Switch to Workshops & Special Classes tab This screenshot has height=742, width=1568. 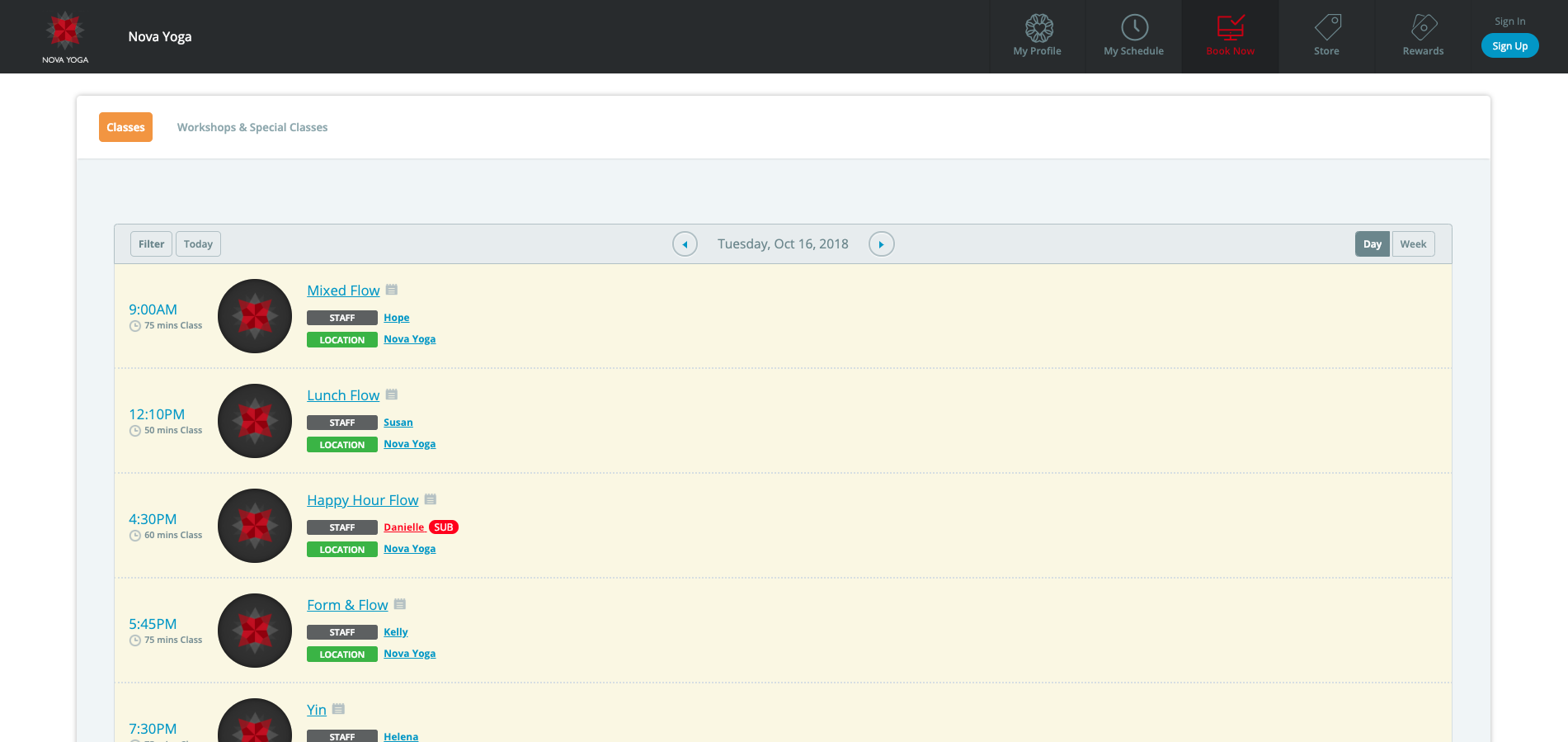click(252, 127)
